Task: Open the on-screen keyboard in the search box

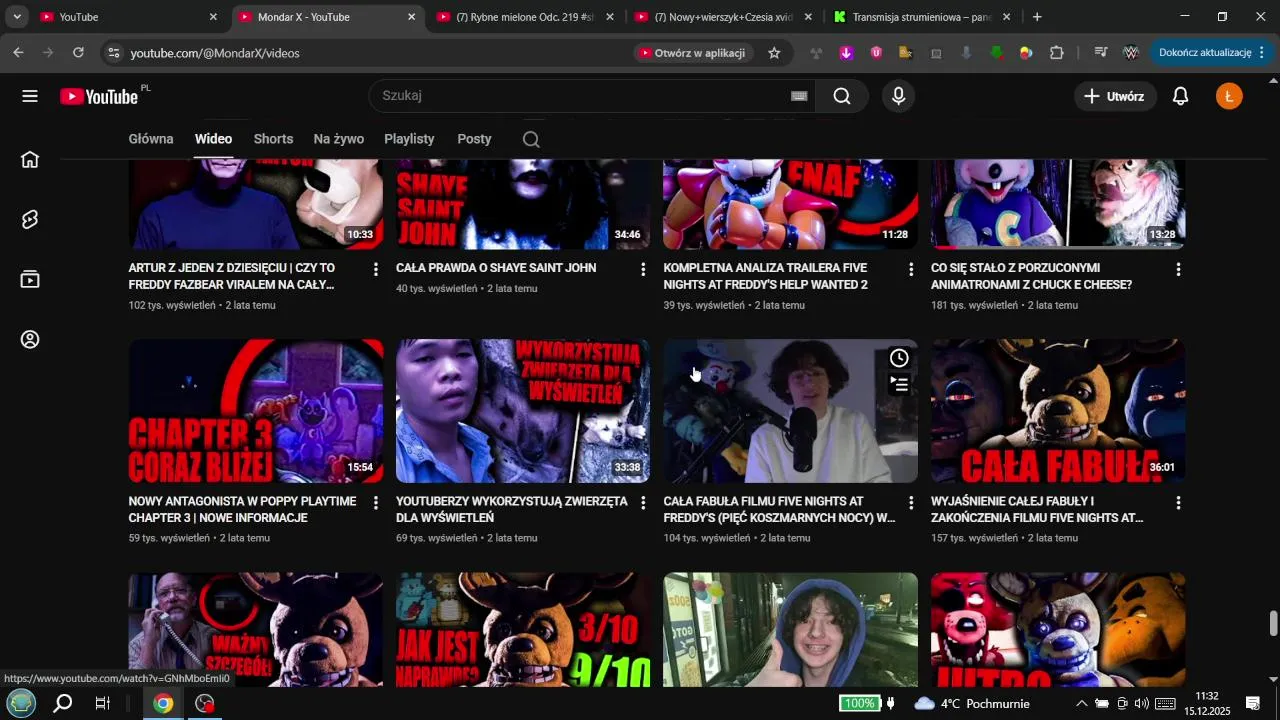Action: tap(799, 96)
